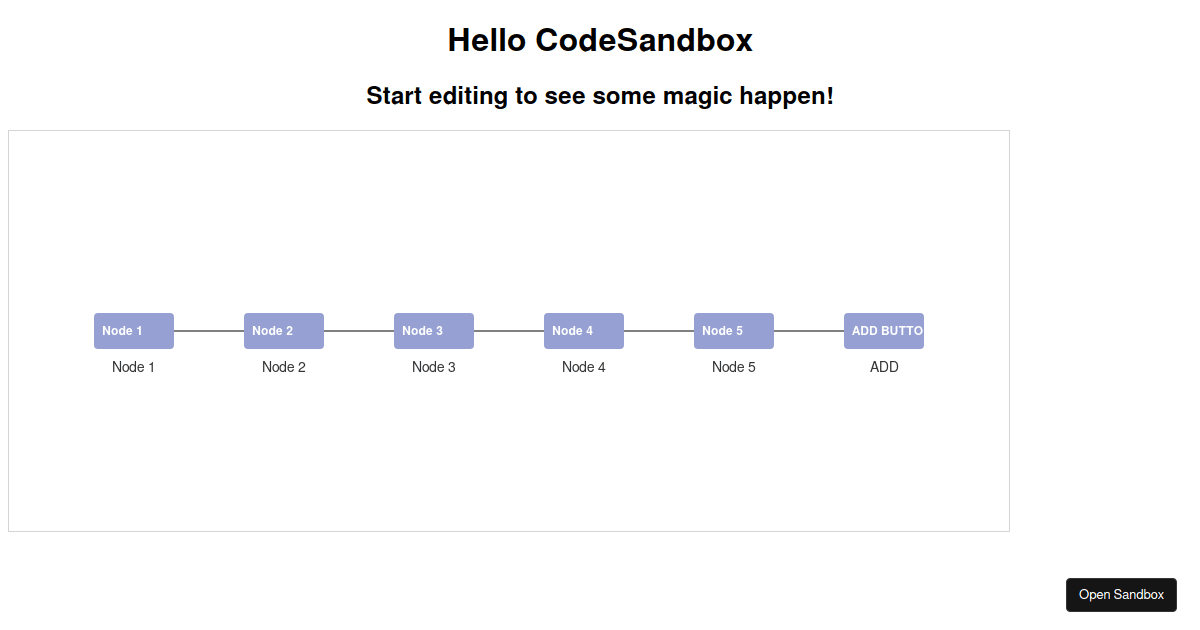1200x630 pixels.
Task: Click the "Node 5" caption below its box
Action: [734, 367]
